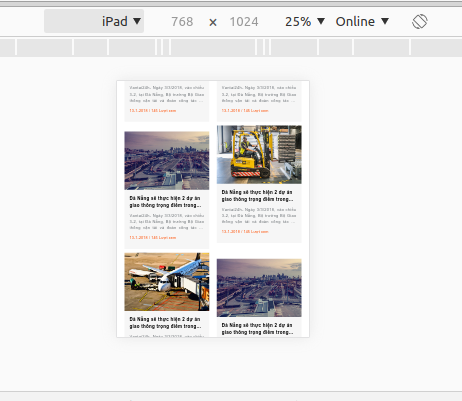
Task: Open the airplane at gate thumbnail
Action: 167,282
